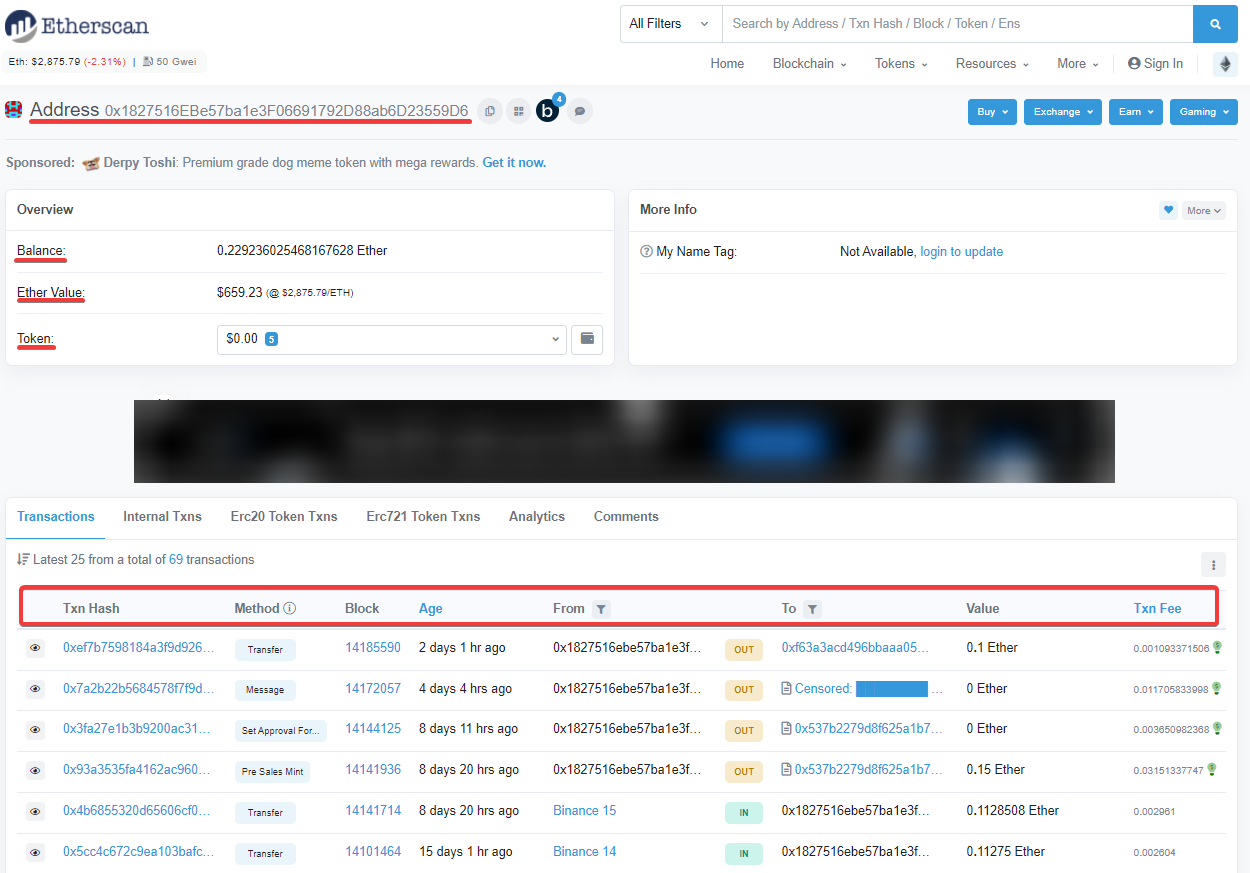Image resolution: width=1250 pixels, height=873 pixels.
Task: Click the blue search magnifier button
Action: (1215, 24)
